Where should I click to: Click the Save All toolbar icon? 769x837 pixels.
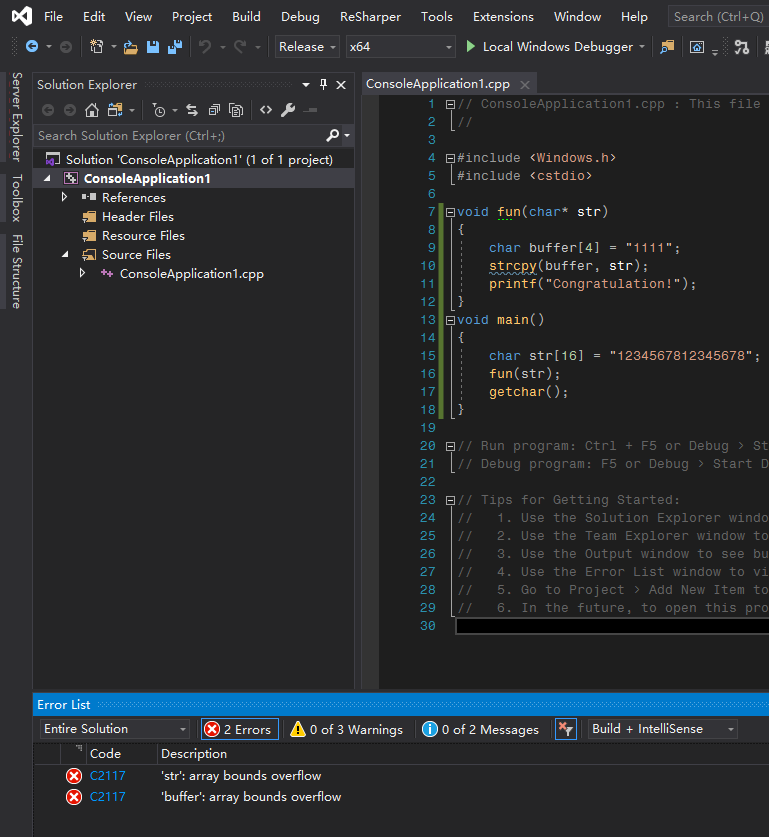coord(175,47)
